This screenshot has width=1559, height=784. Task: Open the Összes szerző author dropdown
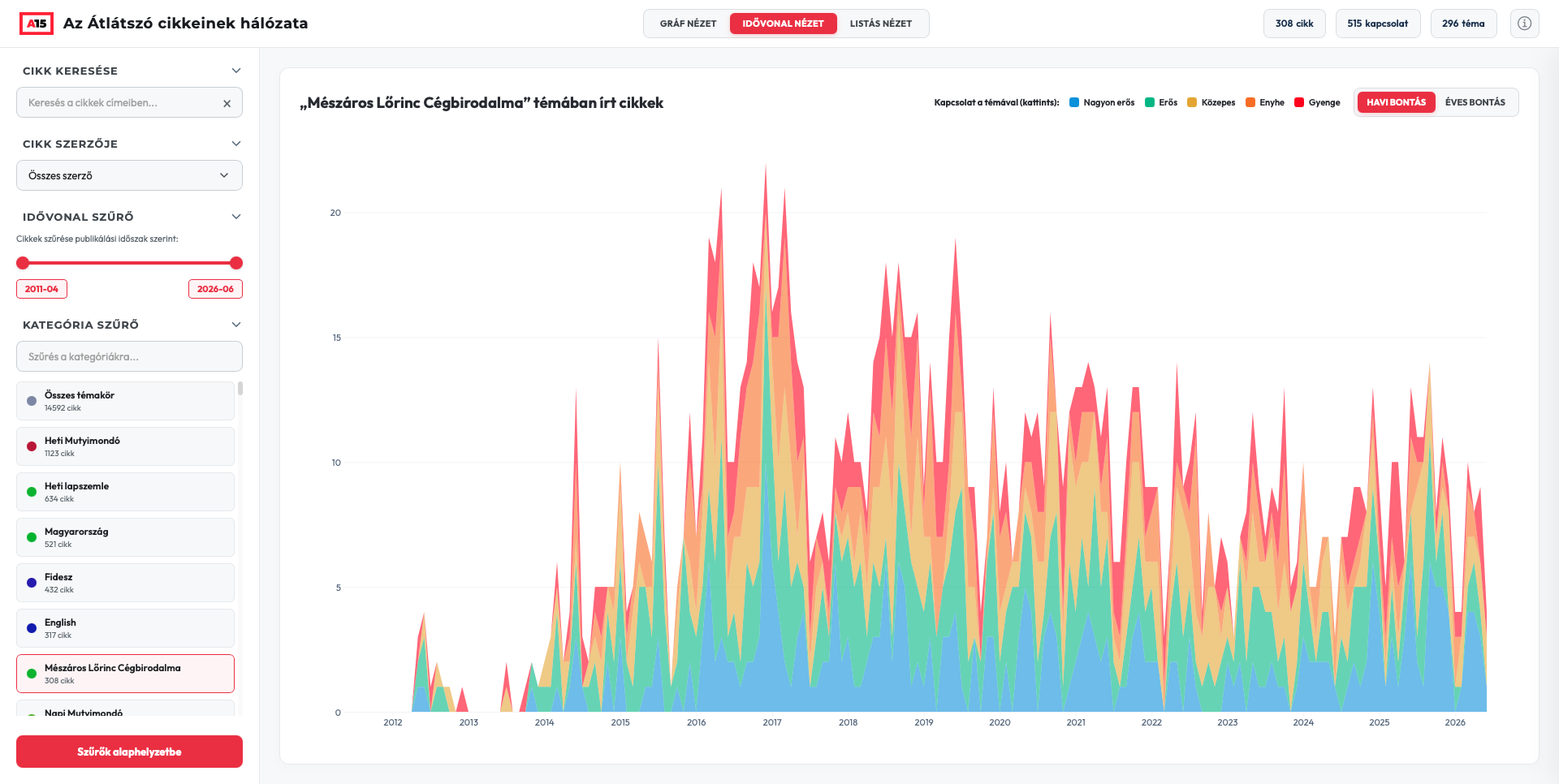129,175
